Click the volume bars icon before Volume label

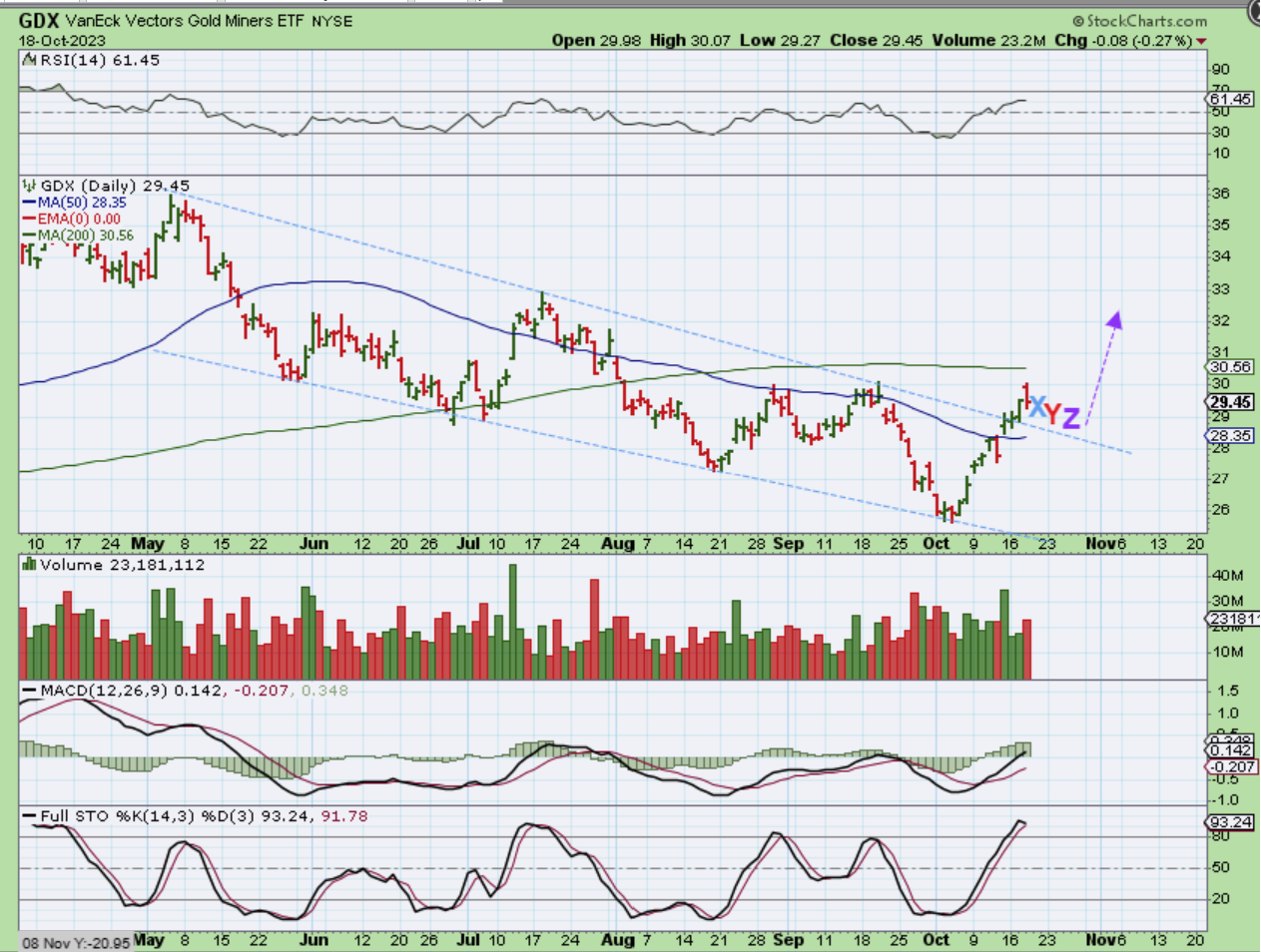click(x=29, y=565)
